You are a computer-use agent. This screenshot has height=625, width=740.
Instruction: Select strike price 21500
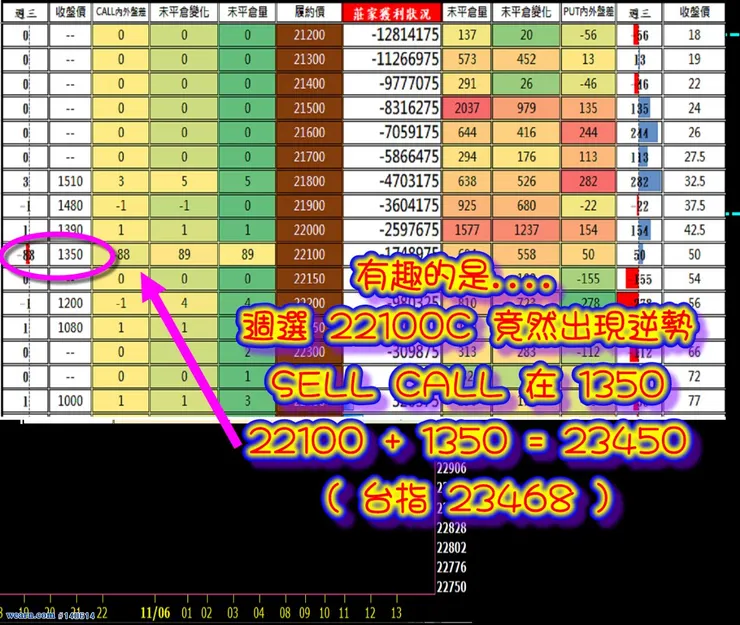pos(309,108)
